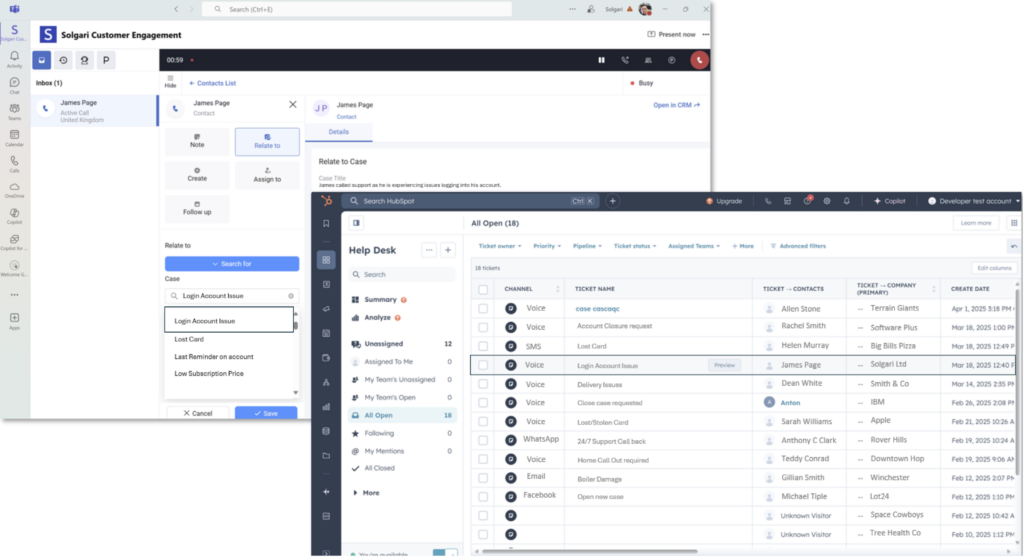This screenshot has height=557, width=1024.
Task: Open the history clock icon in Solgari
Action: pyautogui.click(x=63, y=60)
